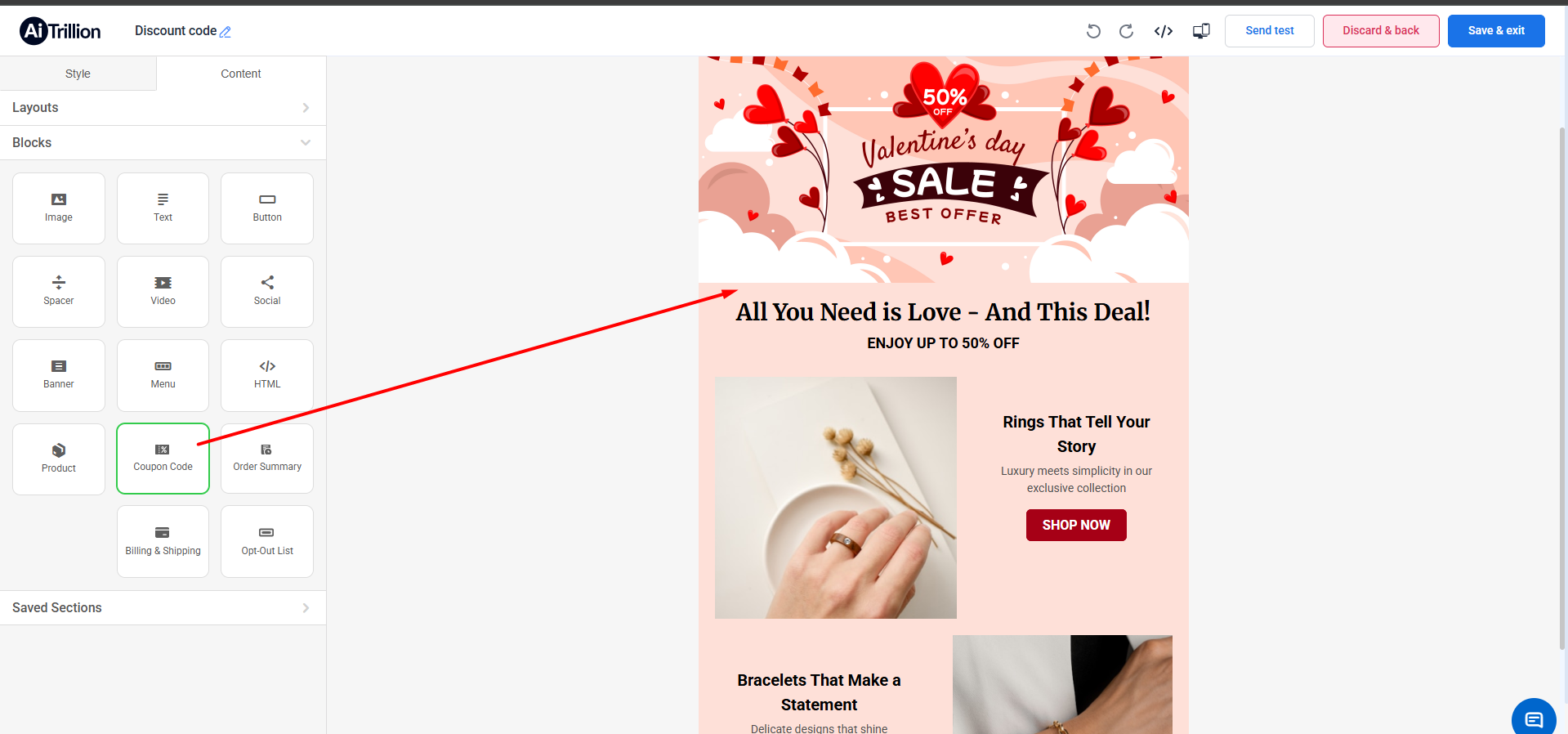The height and width of the screenshot is (734, 1568).
Task: Toggle the desktop/mobile preview icon
Action: (x=1201, y=31)
